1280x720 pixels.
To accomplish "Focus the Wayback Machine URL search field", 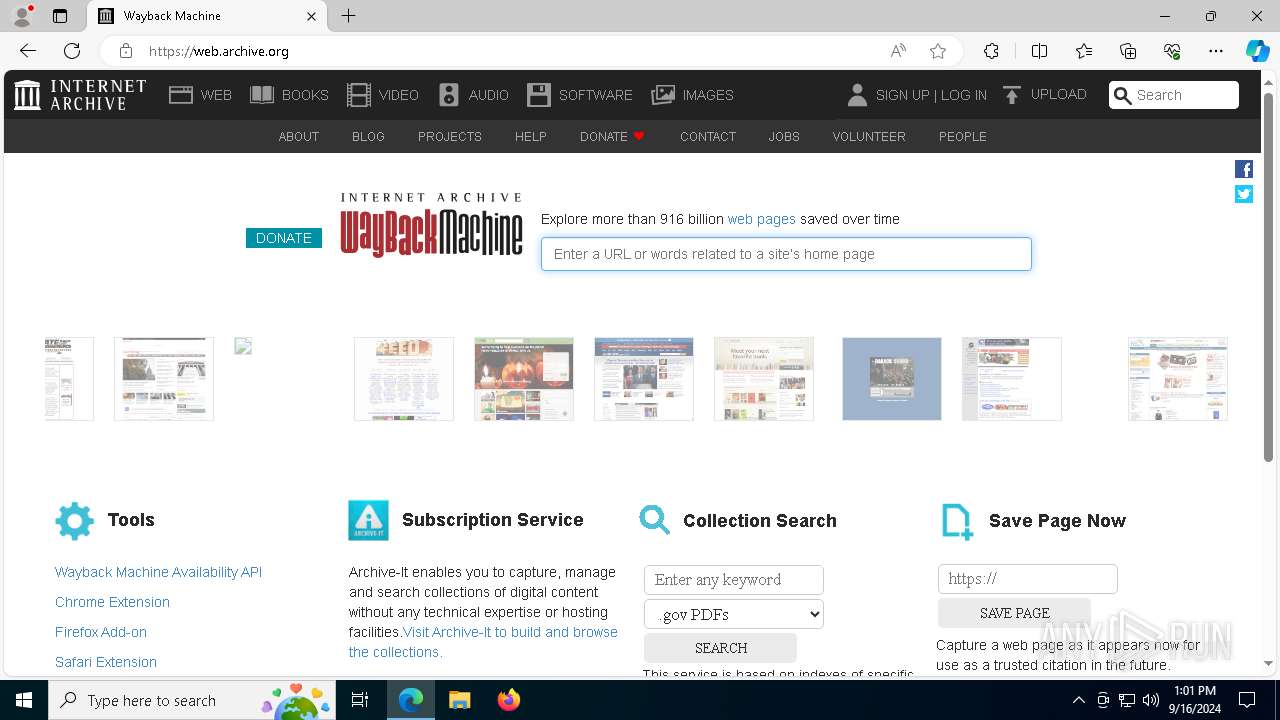I will [786, 254].
